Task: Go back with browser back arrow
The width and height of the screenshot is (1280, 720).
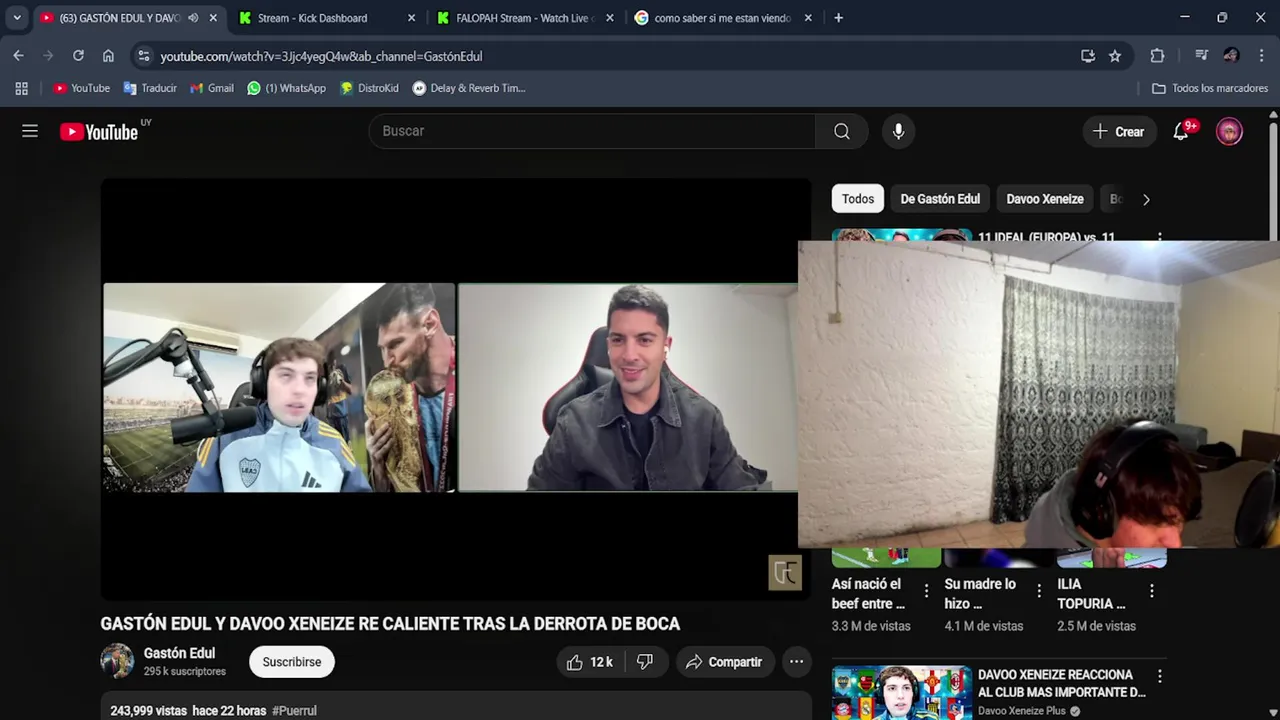Action: coord(18,56)
